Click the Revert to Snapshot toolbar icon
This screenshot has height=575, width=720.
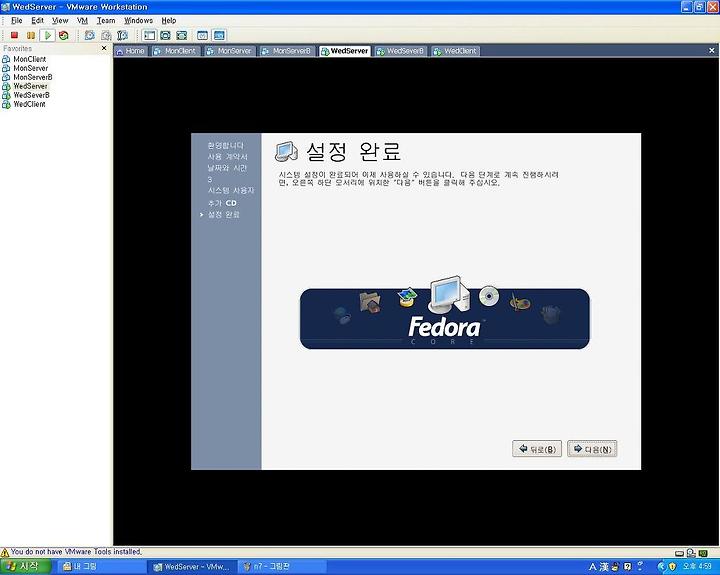[106, 35]
